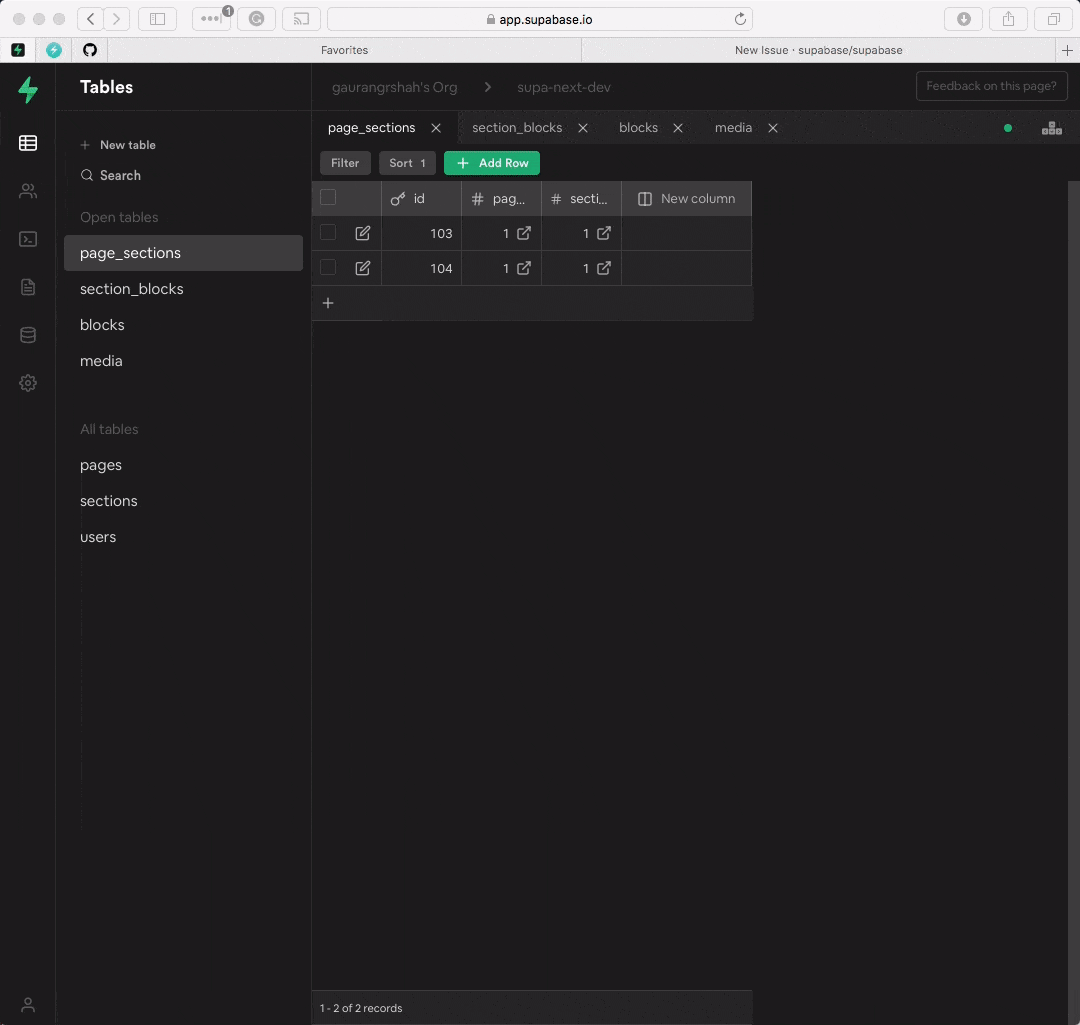1080x1025 pixels.
Task: Open the API docs icon in sidebar
Action: click(x=27, y=286)
